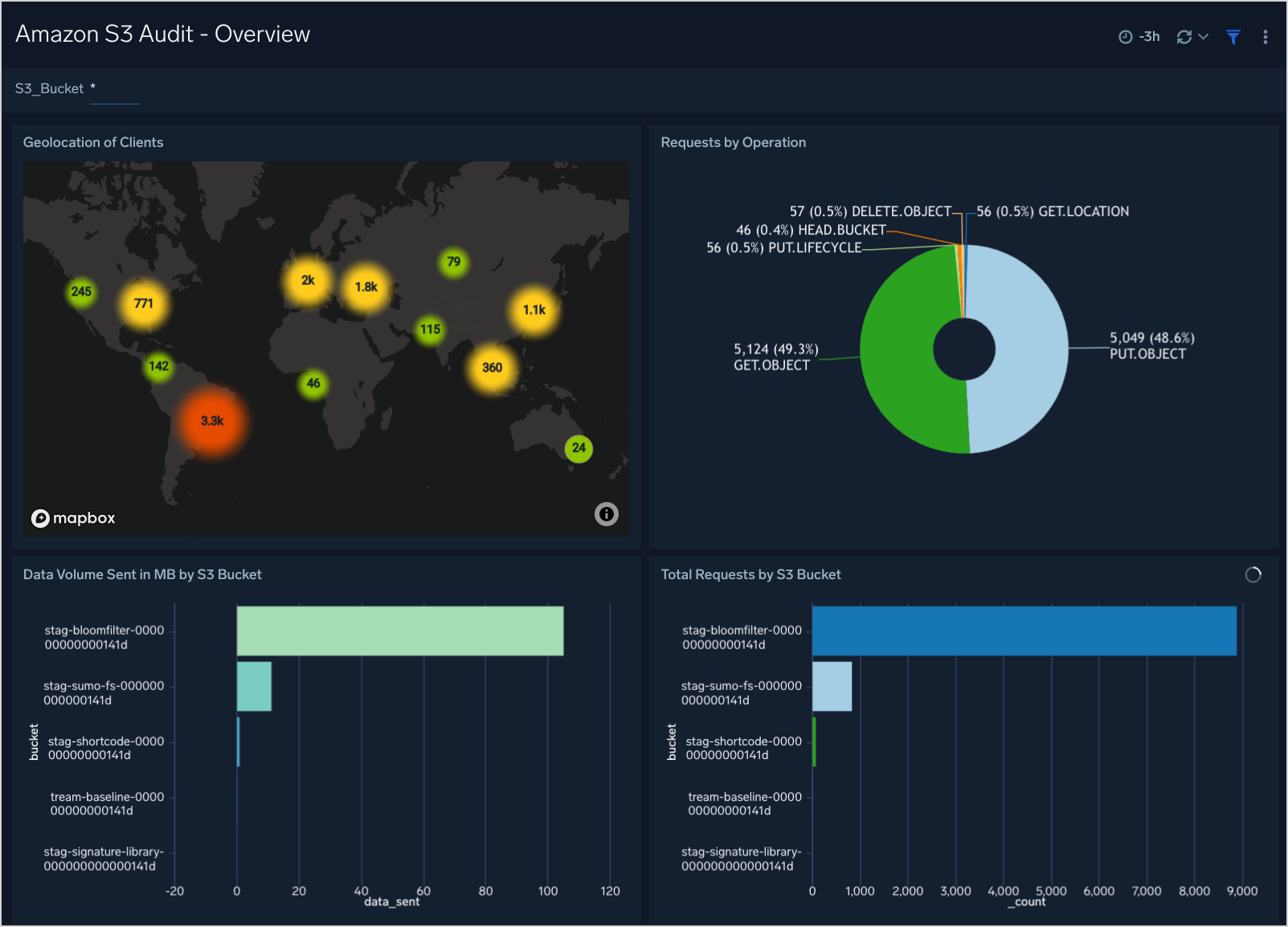Click the loading spinner on Total Requests panel
1288x927 pixels.
pyautogui.click(x=1253, y=574)
